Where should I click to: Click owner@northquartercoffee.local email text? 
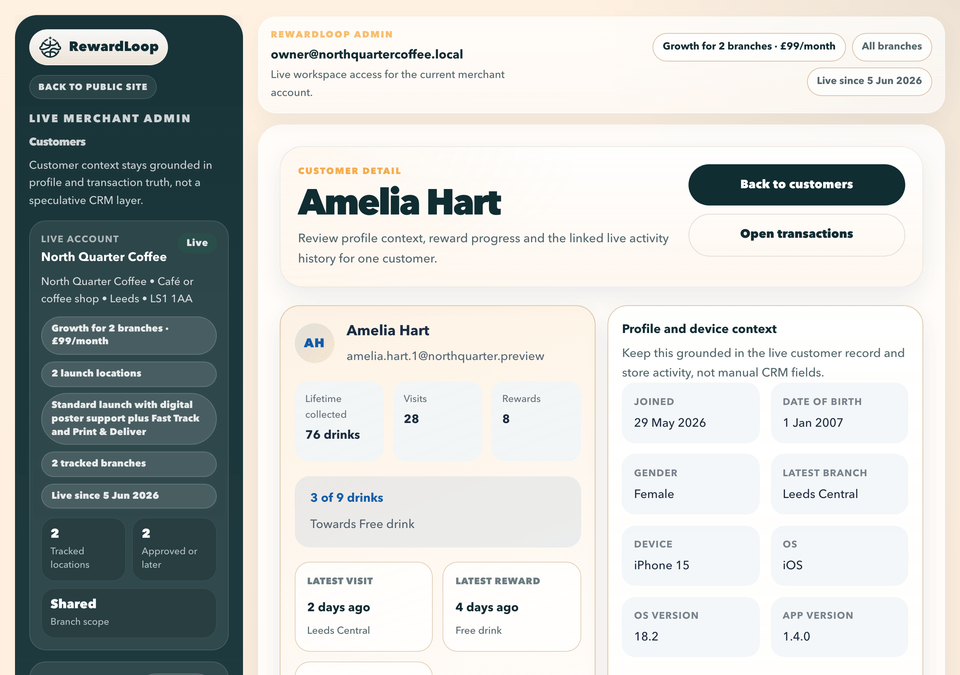(x=367, y=55)
